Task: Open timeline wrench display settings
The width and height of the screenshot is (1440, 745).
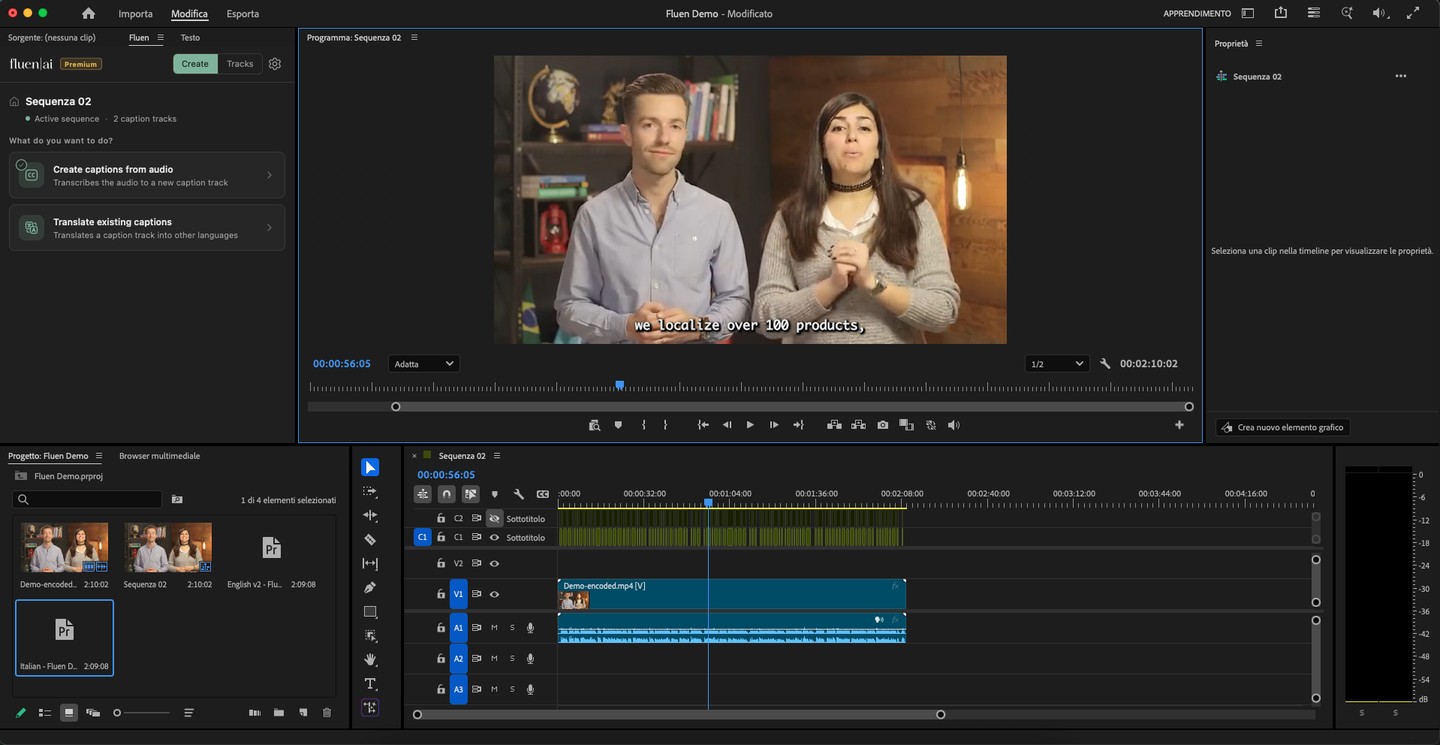Action: pyautogui.click(x=519, y=494)
